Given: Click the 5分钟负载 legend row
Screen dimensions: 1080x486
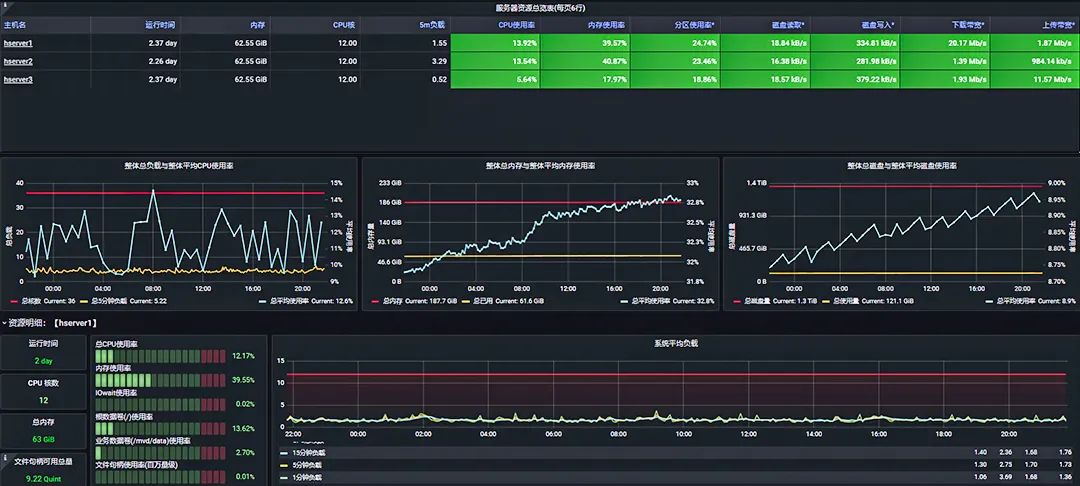Looking at the screenshot, I should tap(305, 465).
